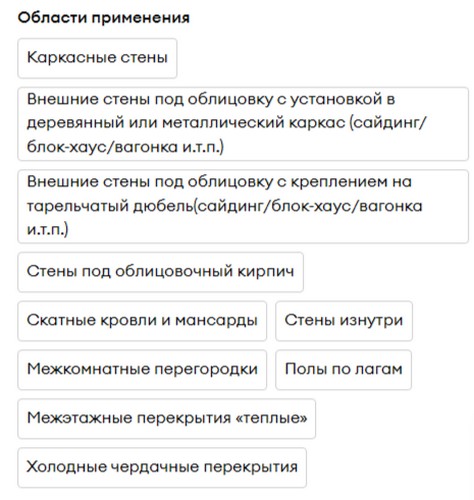This screenshot has height=500, width=474.
Task: Click the word изнутри
Action: (371, 321)
